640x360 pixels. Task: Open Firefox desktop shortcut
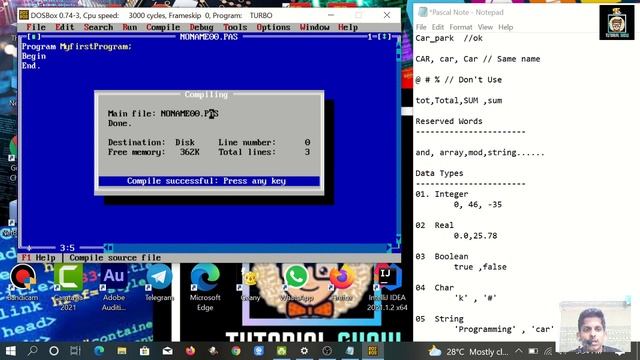(342, 283)
